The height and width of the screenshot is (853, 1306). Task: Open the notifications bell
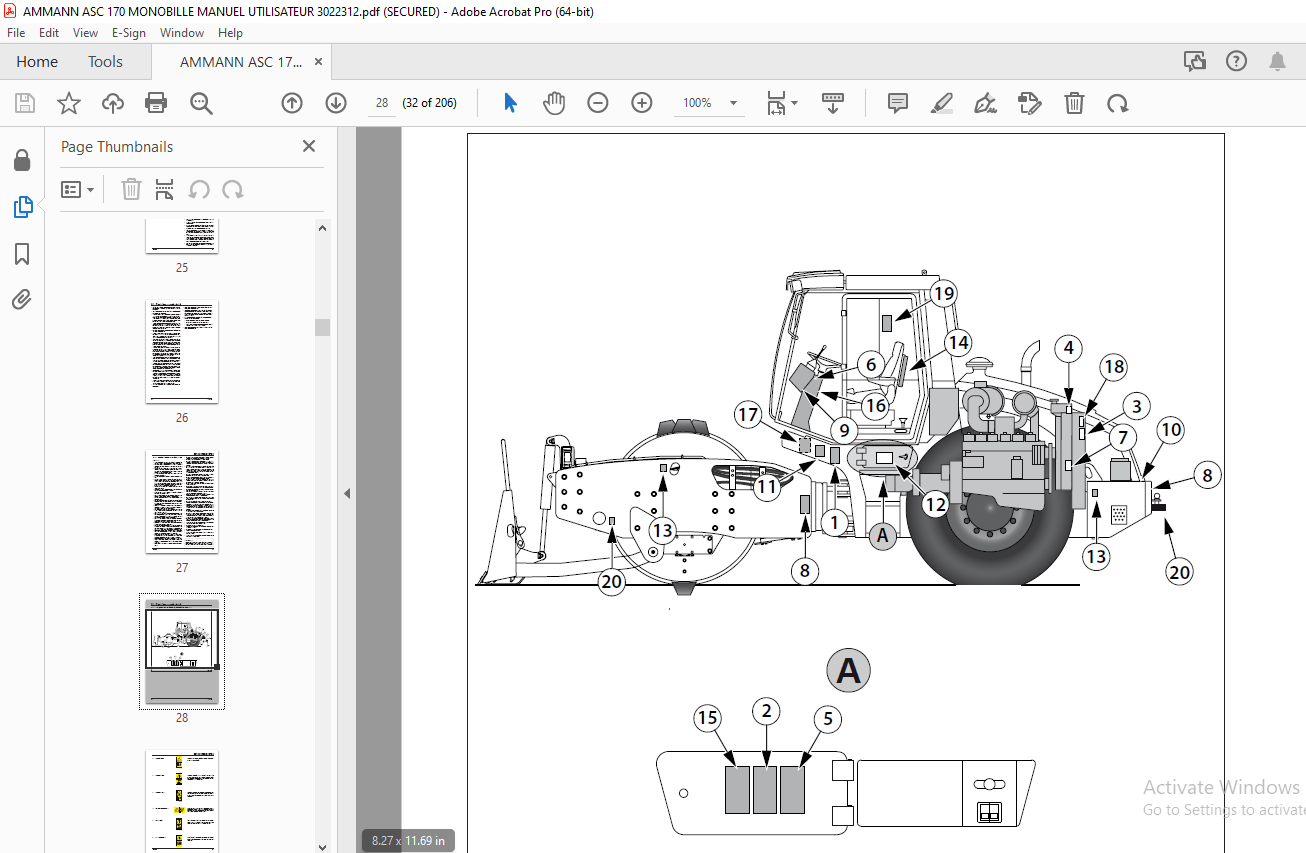click(x=1277, y=62)
